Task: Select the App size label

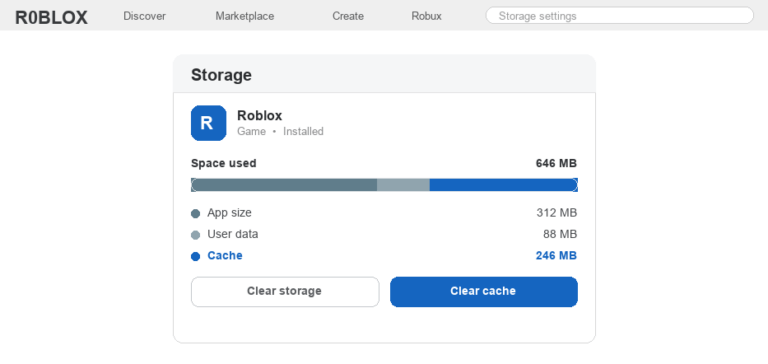Action: point(229,213)
